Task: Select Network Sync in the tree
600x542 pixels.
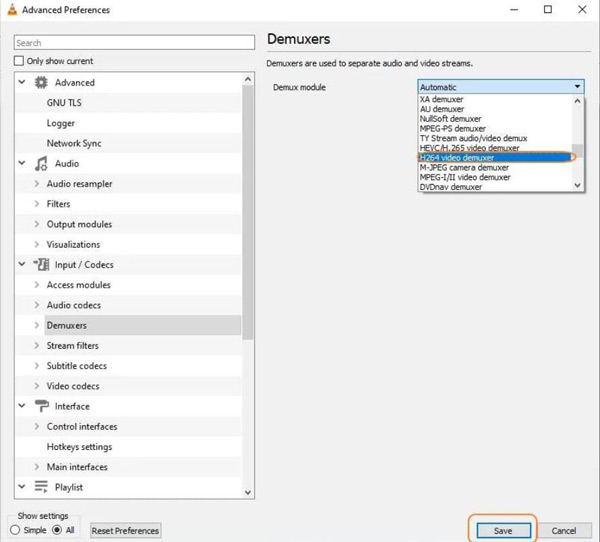Action: point(74,143)
